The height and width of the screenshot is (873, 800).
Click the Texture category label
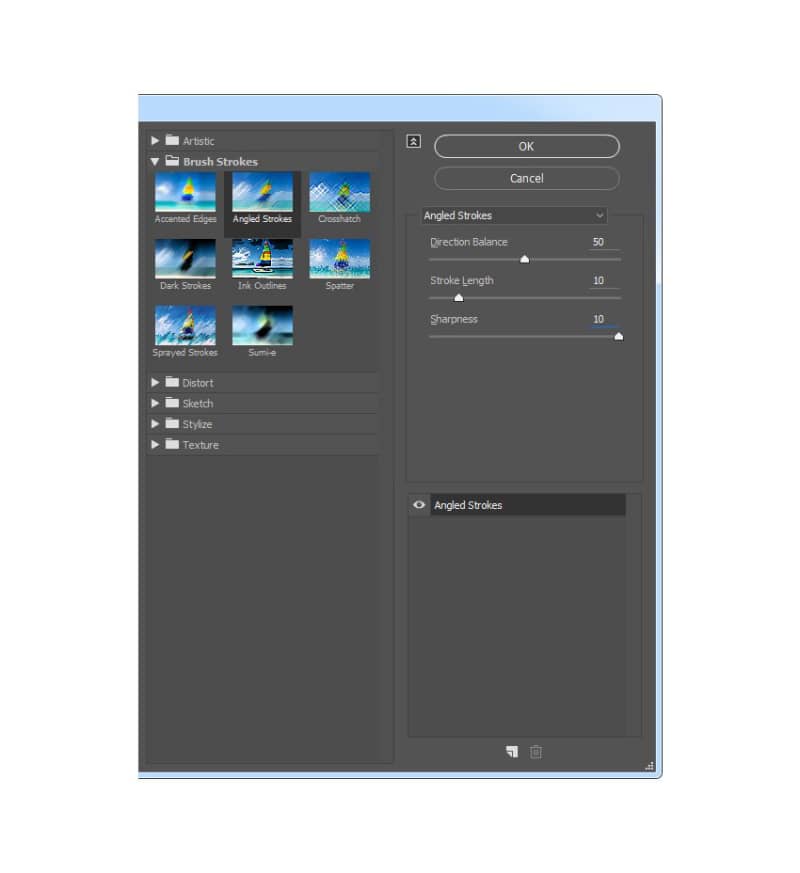click(201, 445)
